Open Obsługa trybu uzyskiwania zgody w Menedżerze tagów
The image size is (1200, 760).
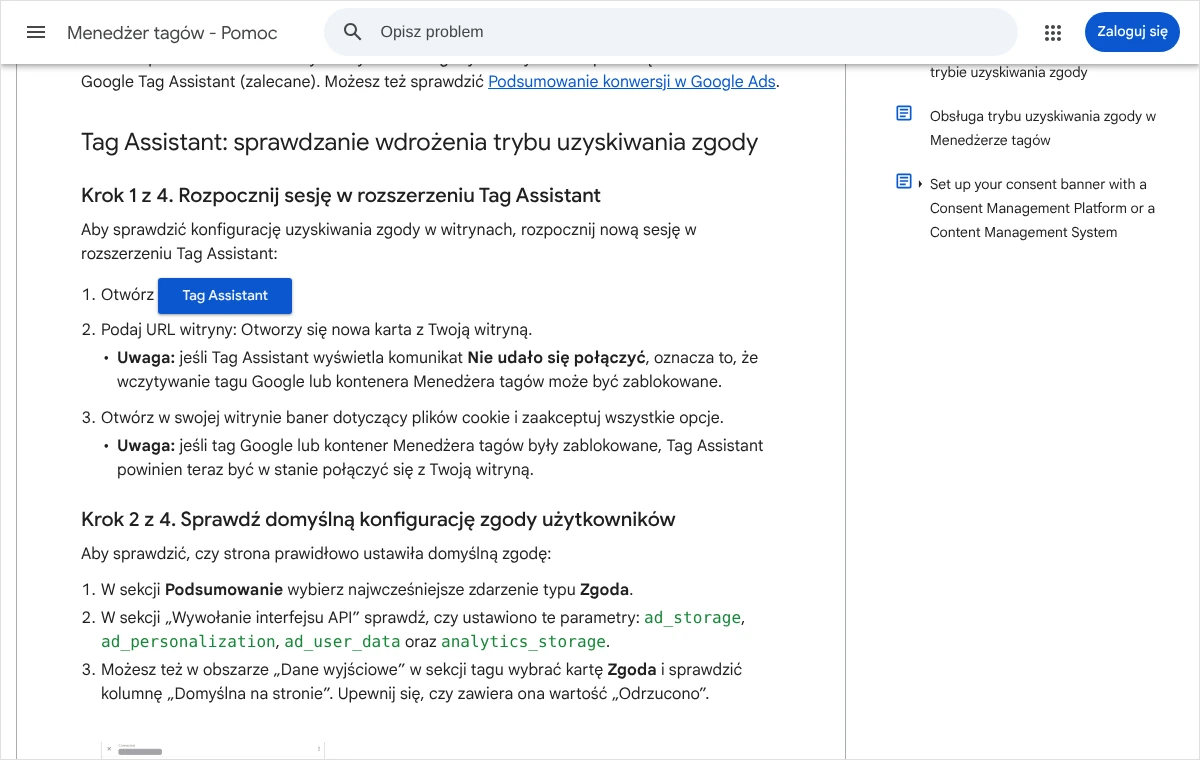pos(1042,128)
